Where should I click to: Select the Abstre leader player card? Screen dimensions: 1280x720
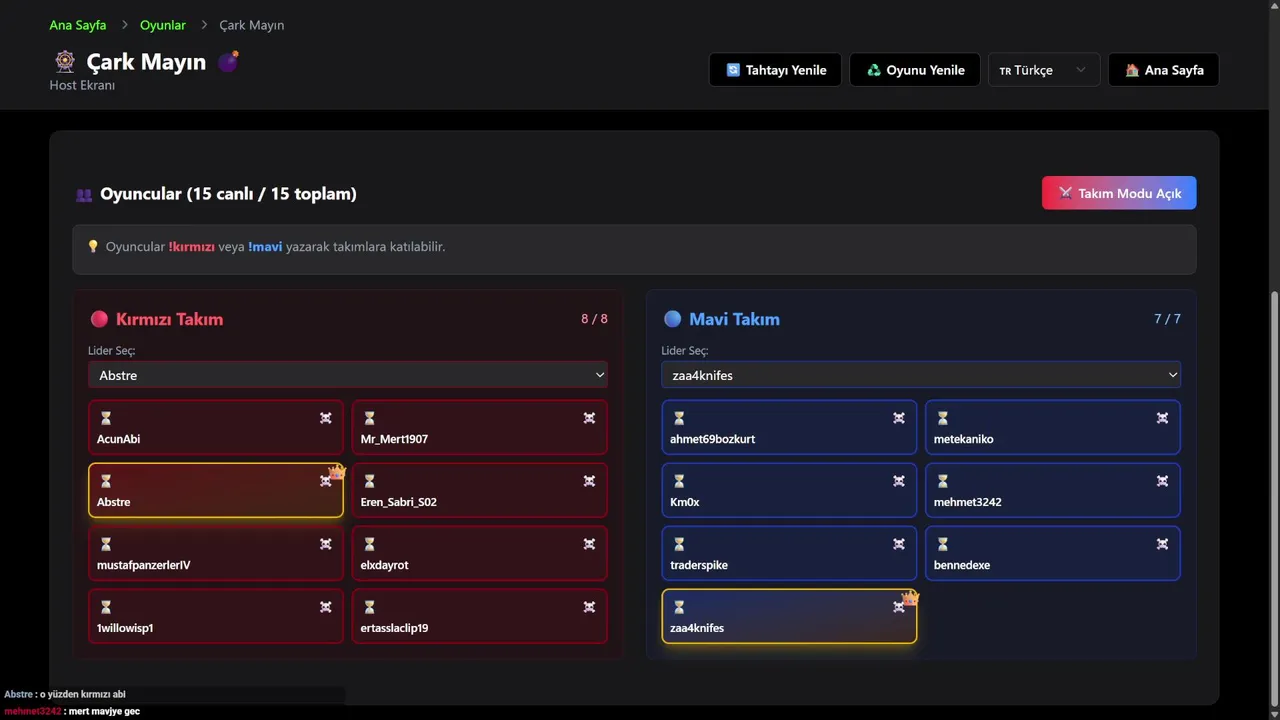coord(200,492)
